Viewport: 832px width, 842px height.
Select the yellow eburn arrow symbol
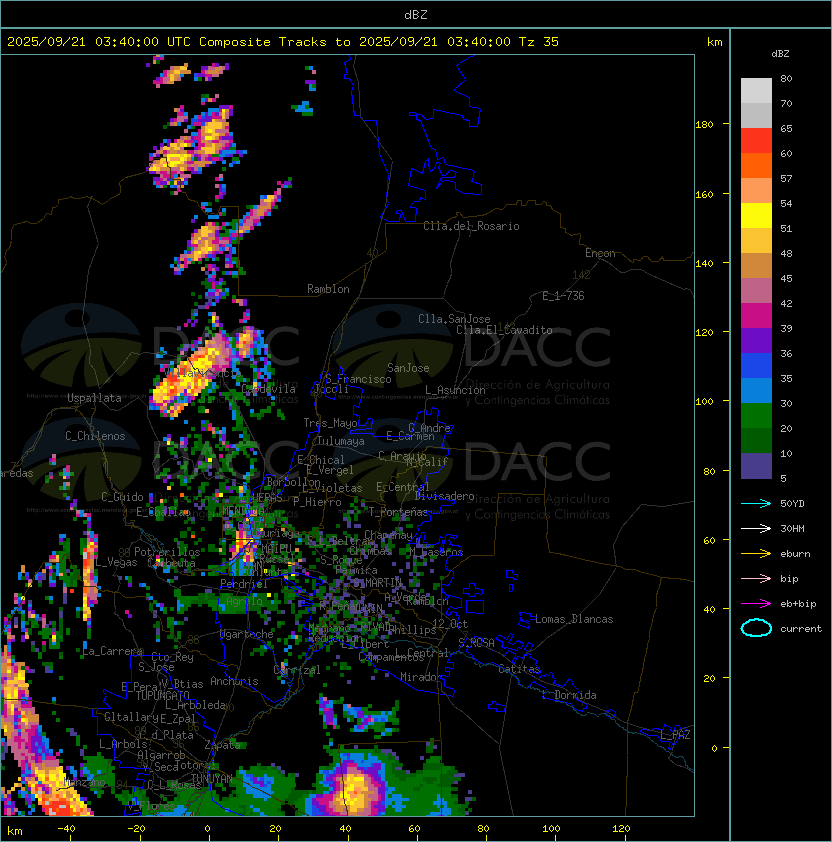[x=756, y=554]
